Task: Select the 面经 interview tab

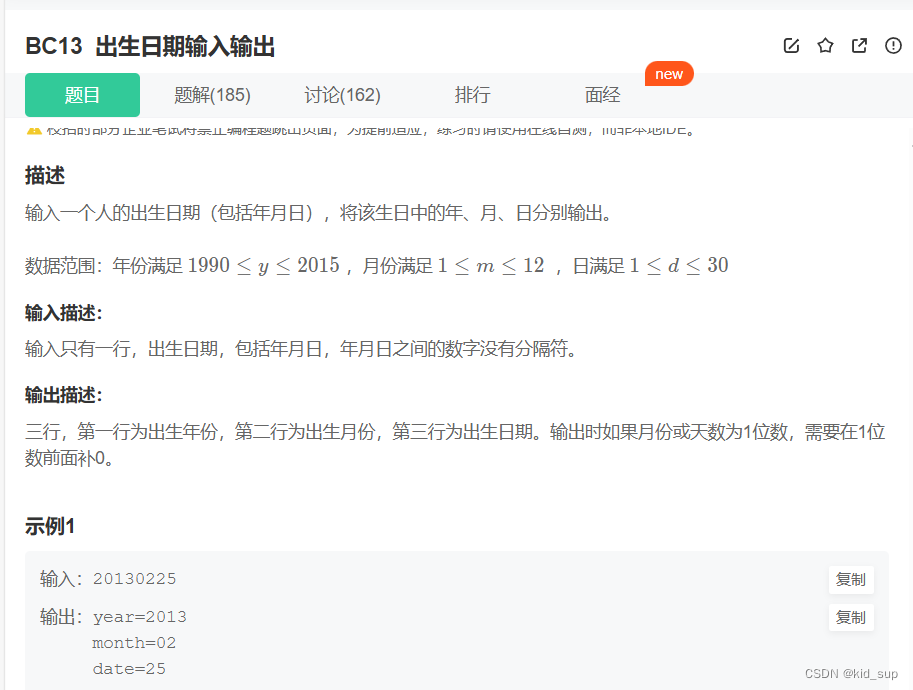Action: coord(602,95)
